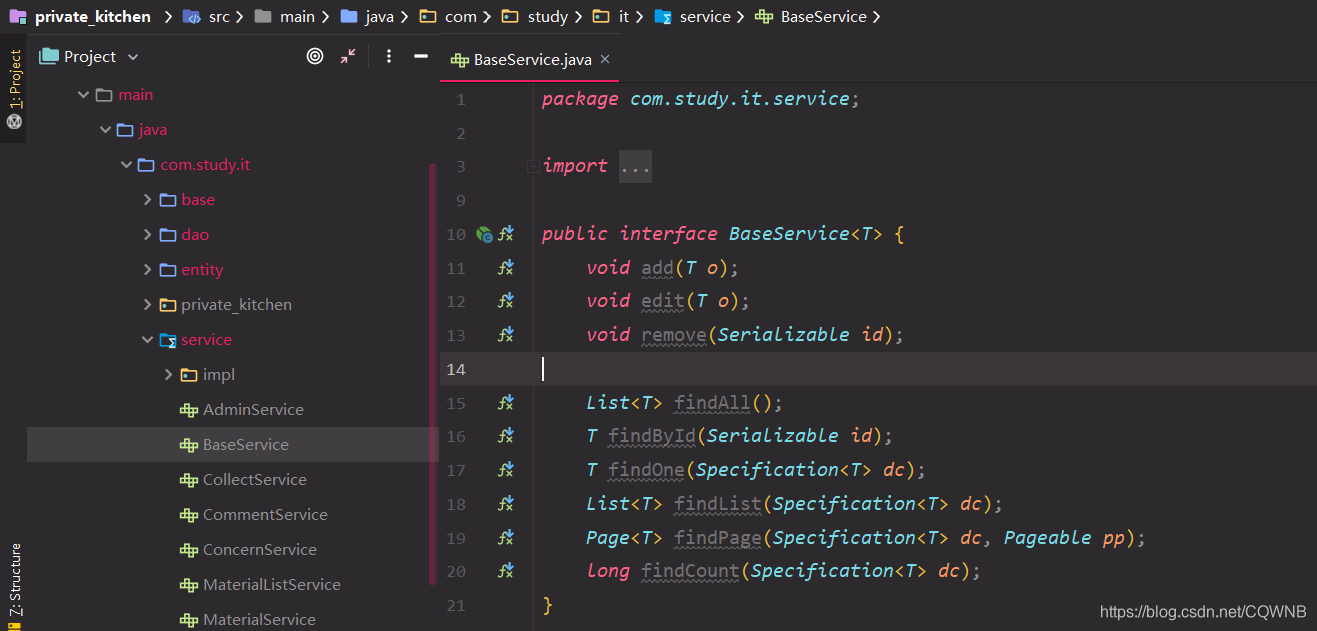The width and height of the screenshot is (1317, 631).
Task: Open the Project view dropdown
Action: 133,57
